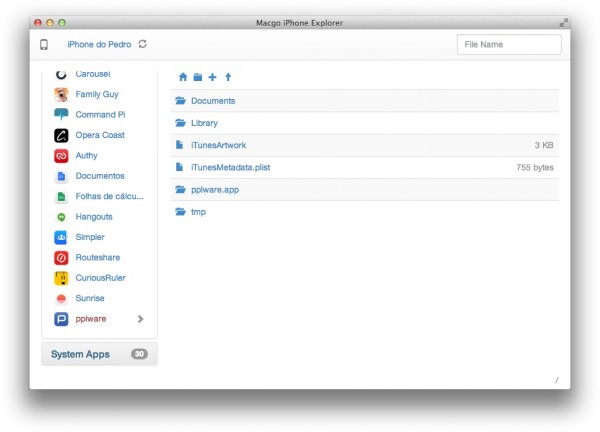The height and width of the screenshot is (432, 600).
Task: Select the Folhas de cálculo app icon
Action: (x=61, y=196)
